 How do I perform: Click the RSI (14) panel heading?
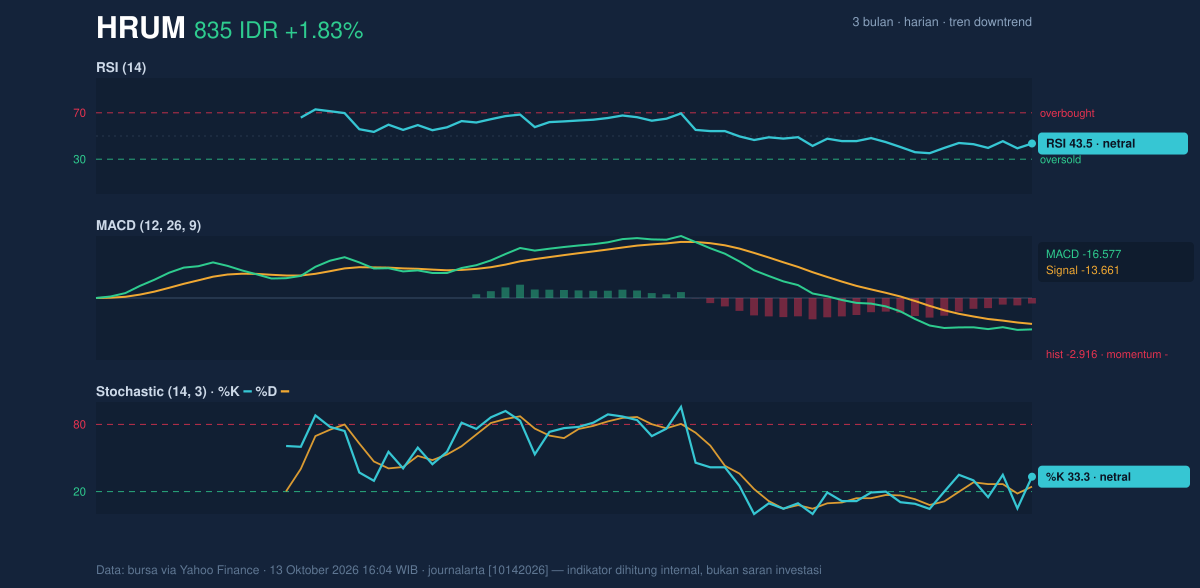pos(121,67)
